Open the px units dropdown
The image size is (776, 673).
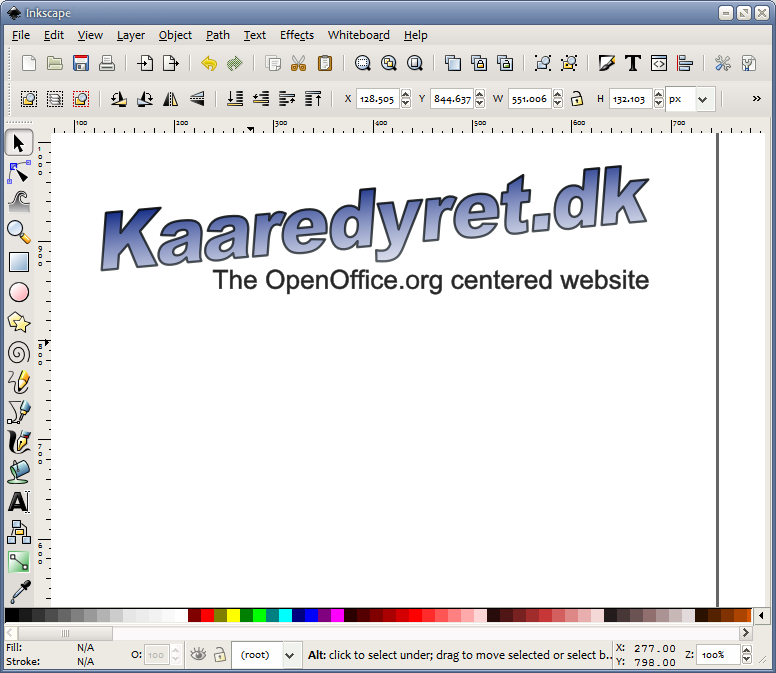pos(702,99)
